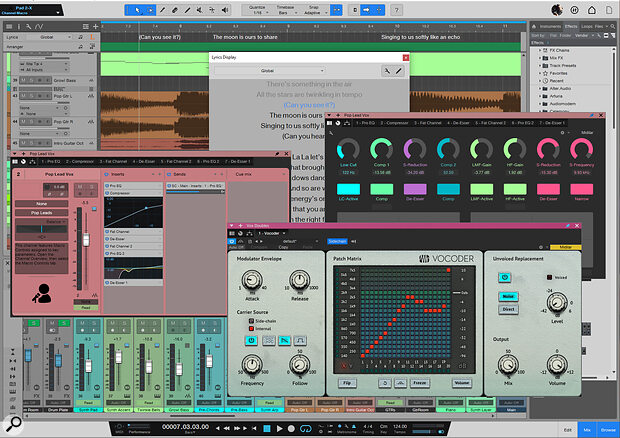Toggle LC-Active cyan macro button
The image size is (620, 438).
(348, 189)
